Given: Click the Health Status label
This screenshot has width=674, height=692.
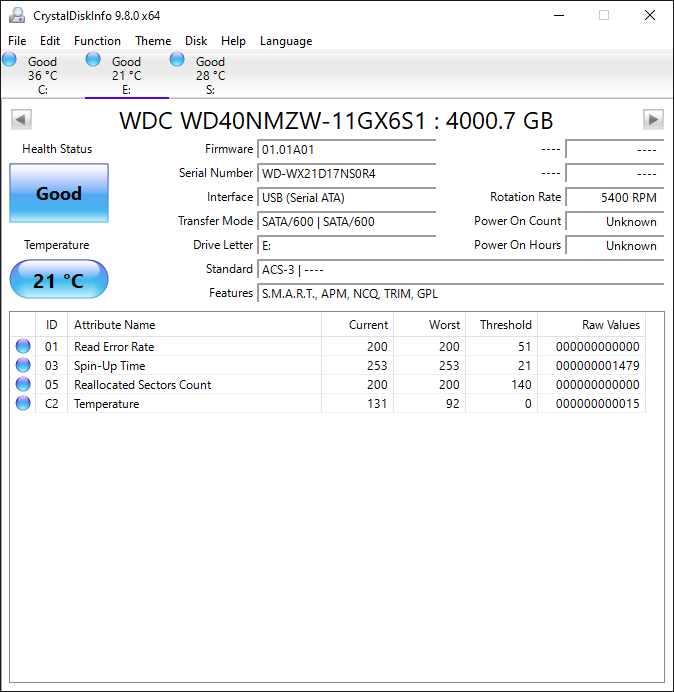Looking at the screenshot, I should [x=57, y=149].
